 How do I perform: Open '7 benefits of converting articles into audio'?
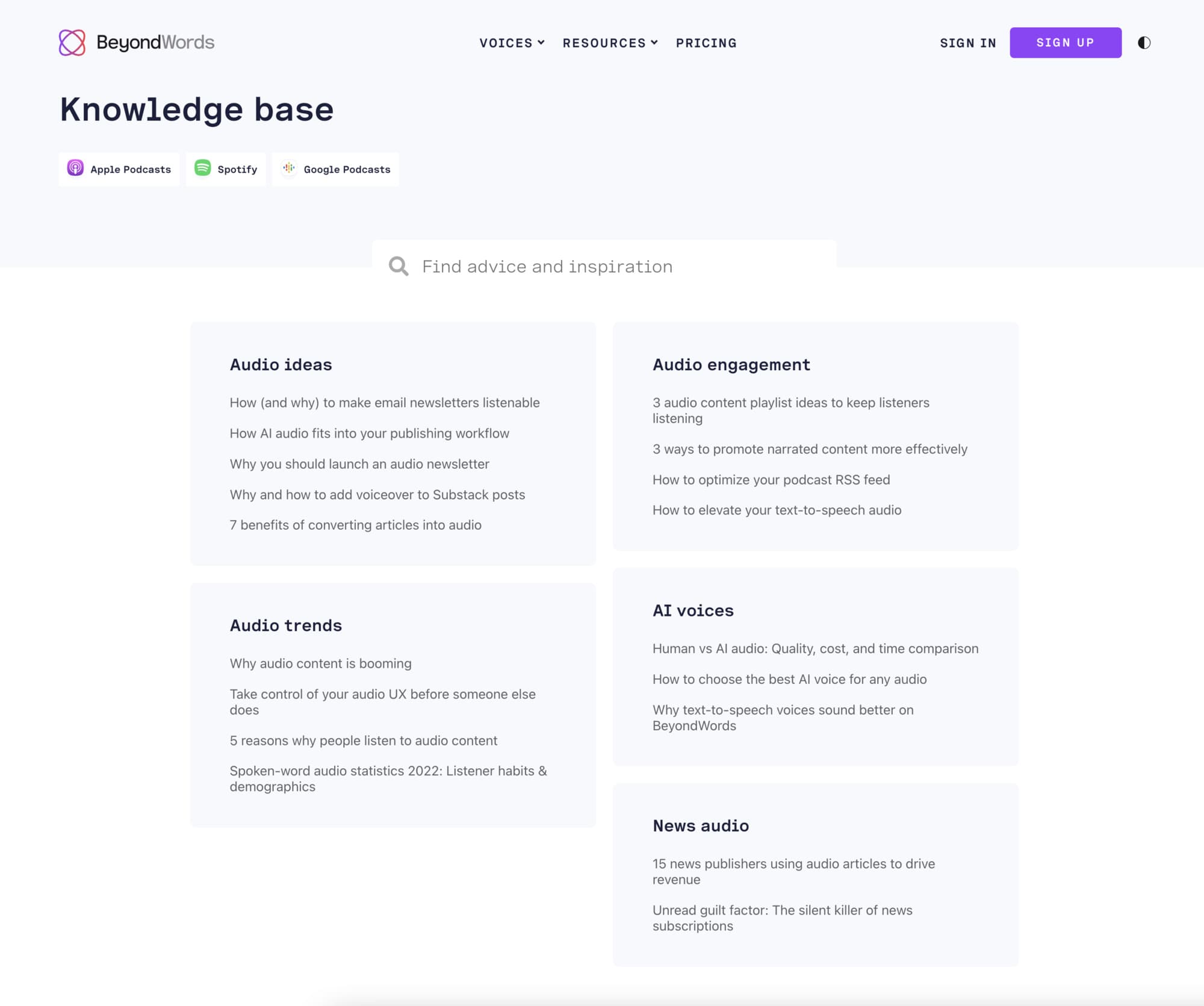[x=355, y=525]
